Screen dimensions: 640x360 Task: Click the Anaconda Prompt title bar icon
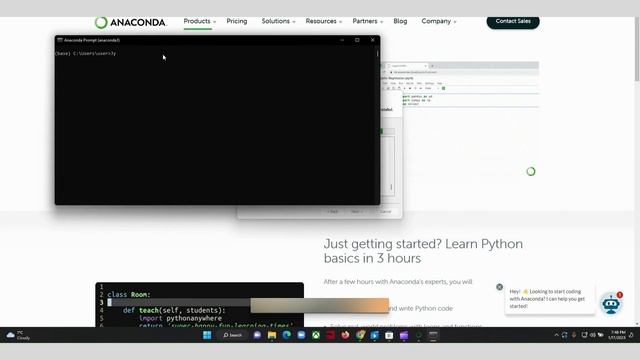coord(60,40)
